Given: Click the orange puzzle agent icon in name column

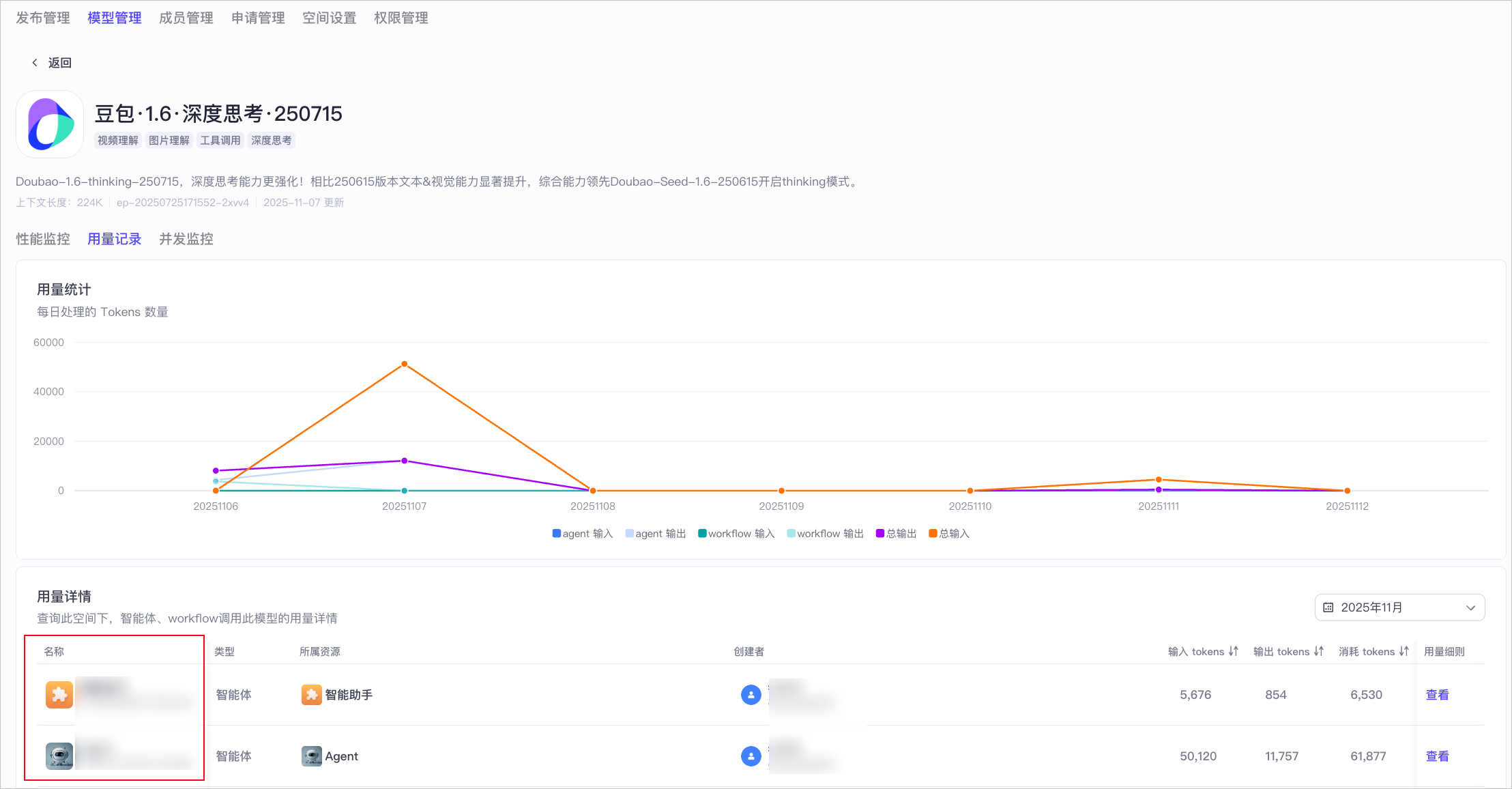Looking at the screenshot, I should 59,695.
